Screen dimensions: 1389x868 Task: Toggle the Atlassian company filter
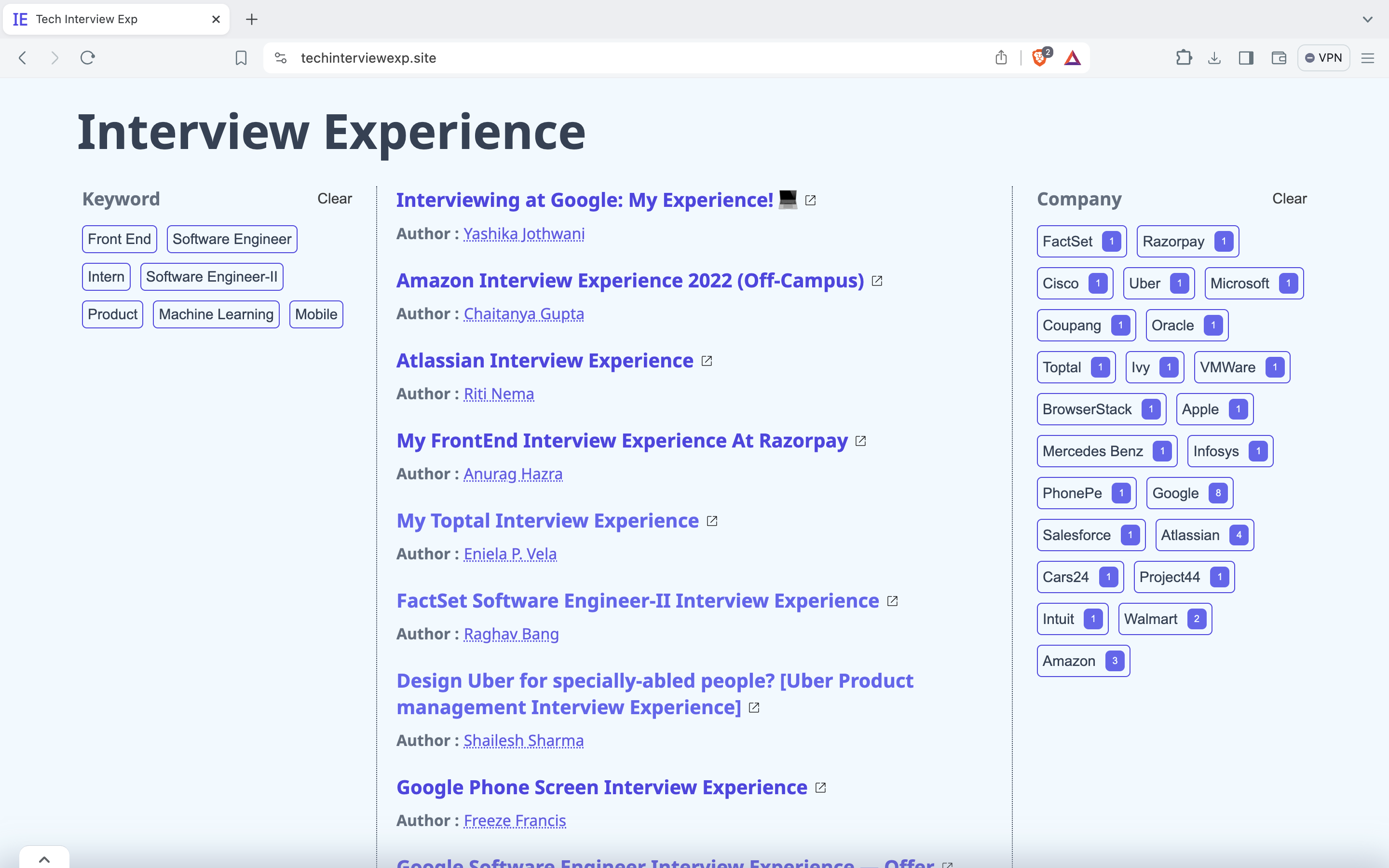pyautogui.click(x=1205, y=535)
